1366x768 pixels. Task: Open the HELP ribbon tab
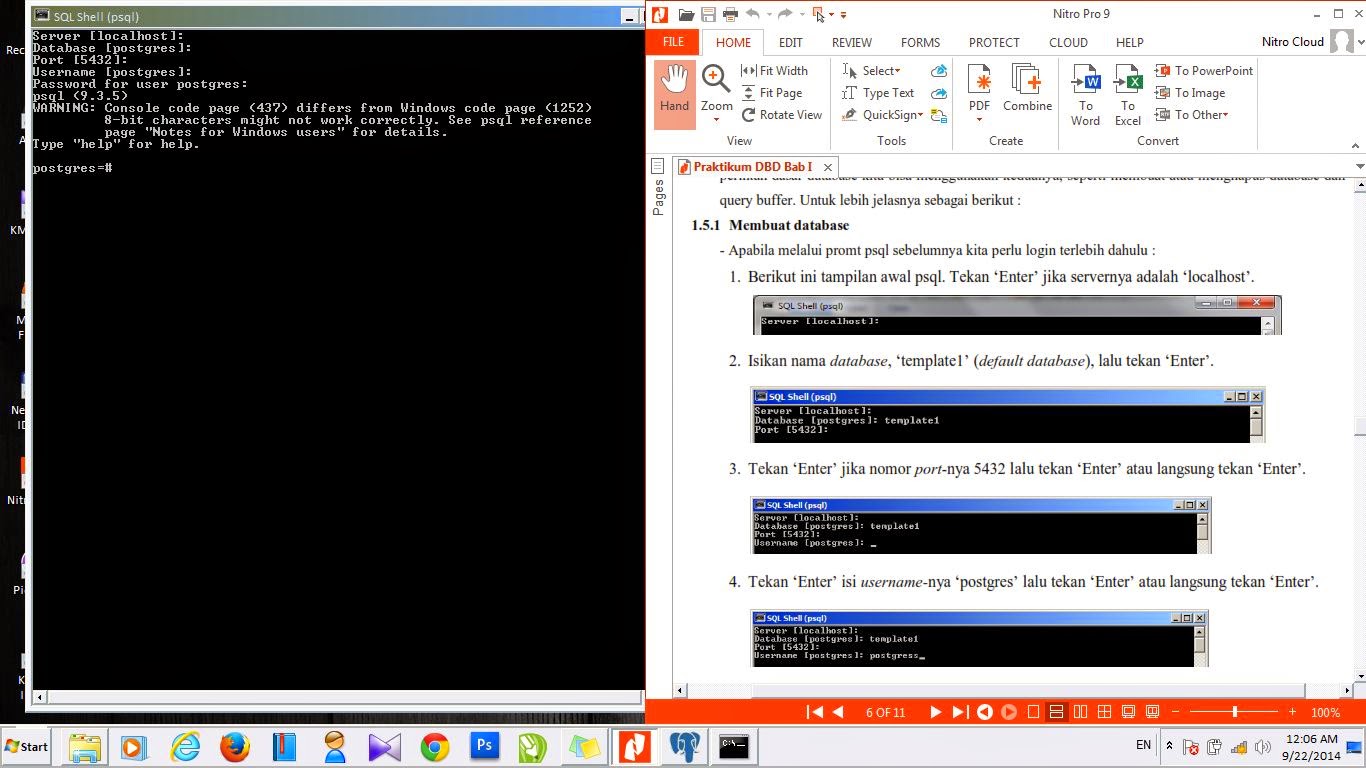1130,43
